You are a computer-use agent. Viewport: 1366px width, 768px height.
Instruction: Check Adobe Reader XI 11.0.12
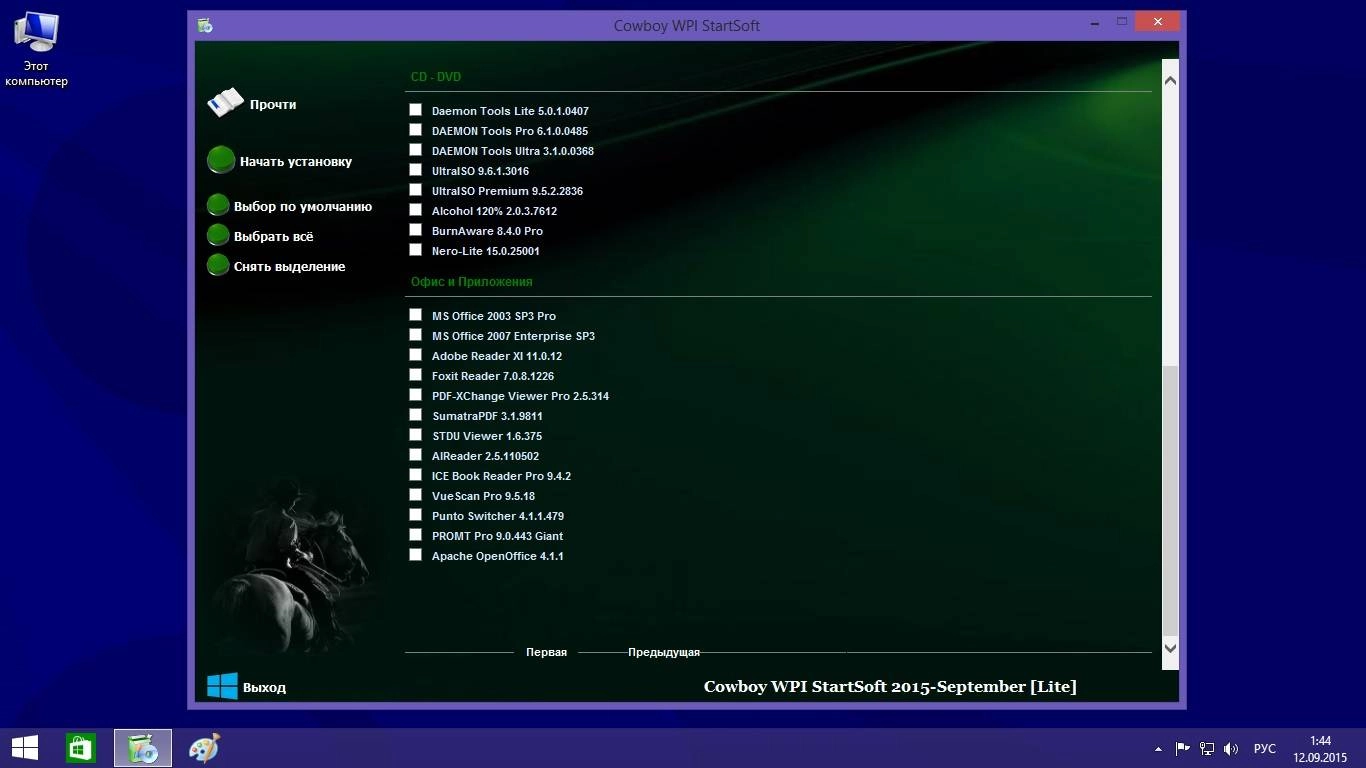pyautogui.click(x=415, y=355)
